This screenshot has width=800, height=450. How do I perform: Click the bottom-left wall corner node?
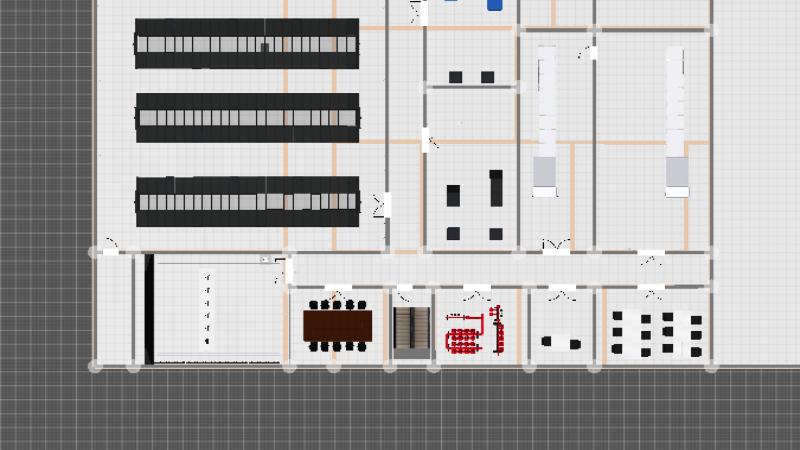[96, 367]
